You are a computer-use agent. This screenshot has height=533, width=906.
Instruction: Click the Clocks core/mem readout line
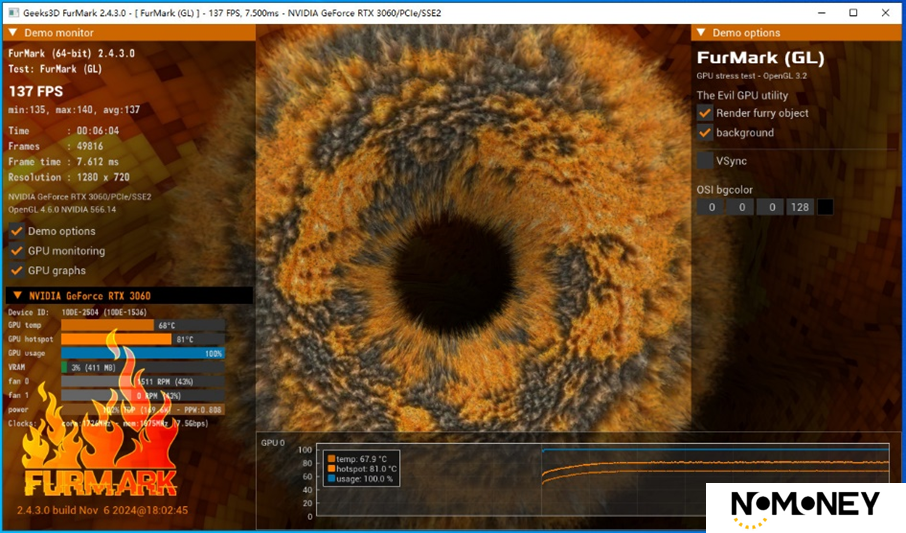[108, 423]
